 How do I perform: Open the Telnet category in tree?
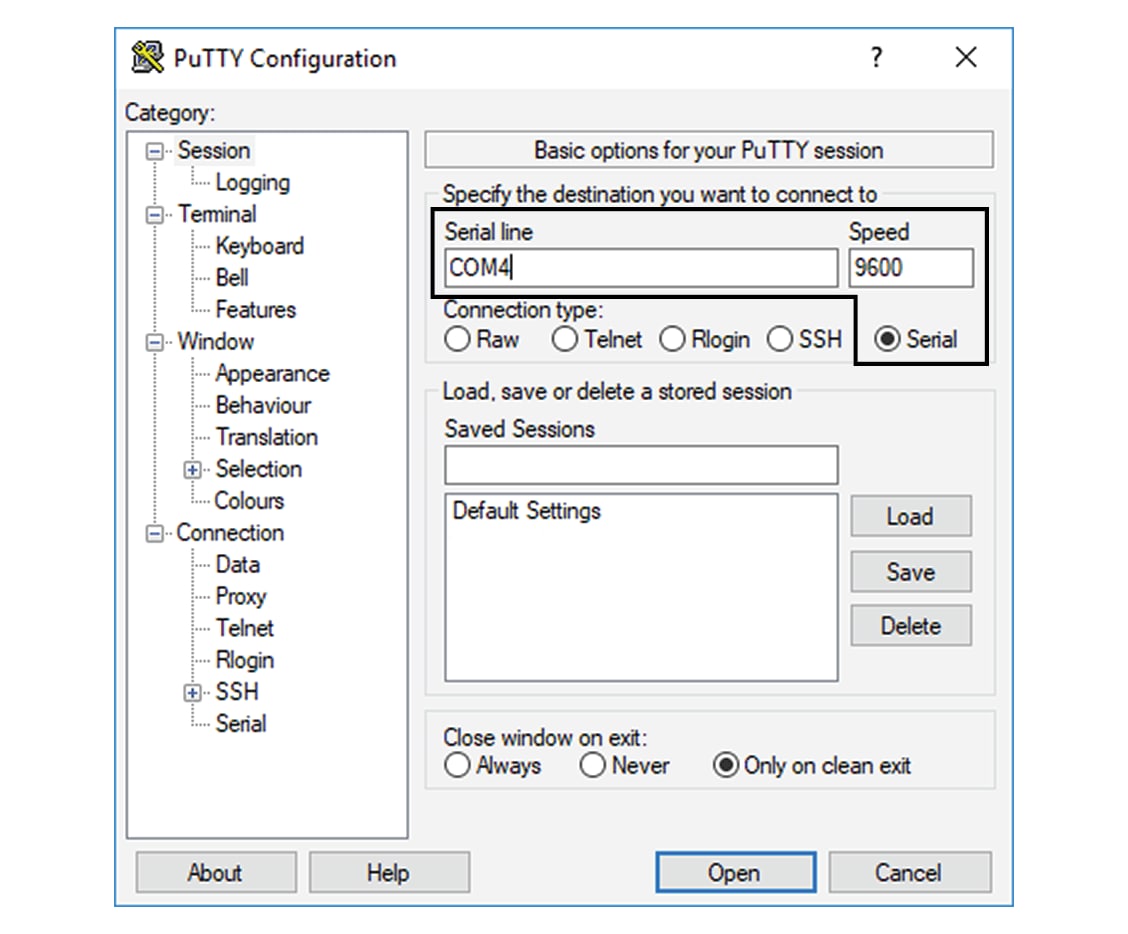point(245,628)
